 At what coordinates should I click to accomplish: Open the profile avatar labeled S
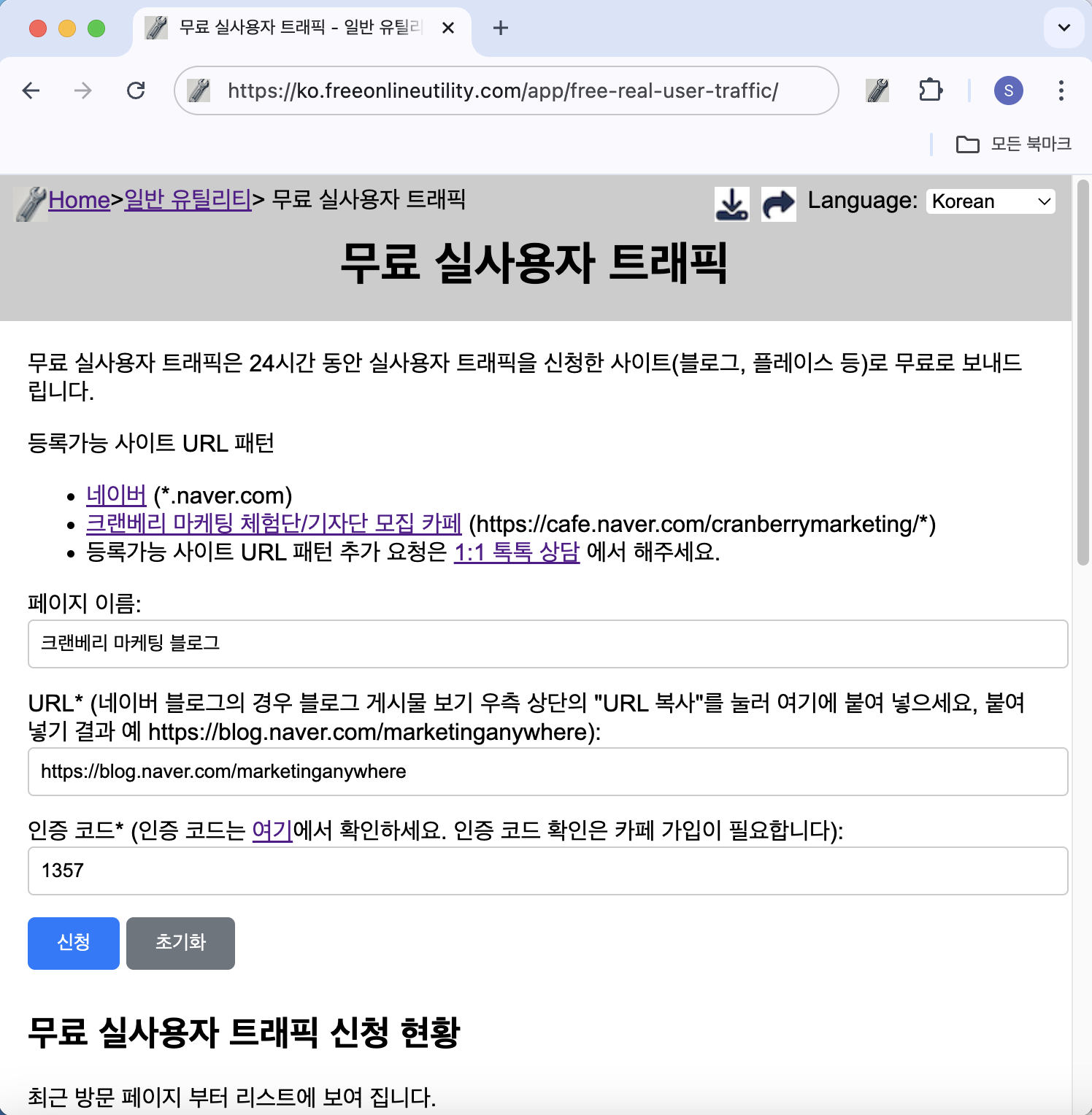click(x=1009, y=90)
